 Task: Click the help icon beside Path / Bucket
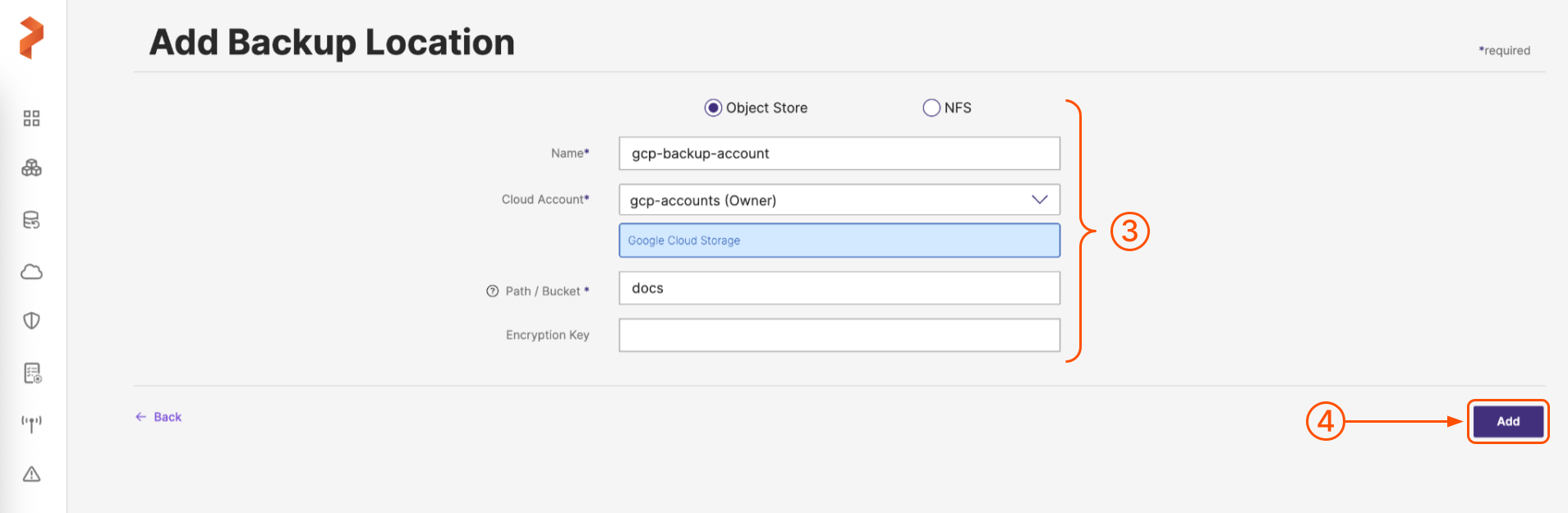(x=492, y=291)
